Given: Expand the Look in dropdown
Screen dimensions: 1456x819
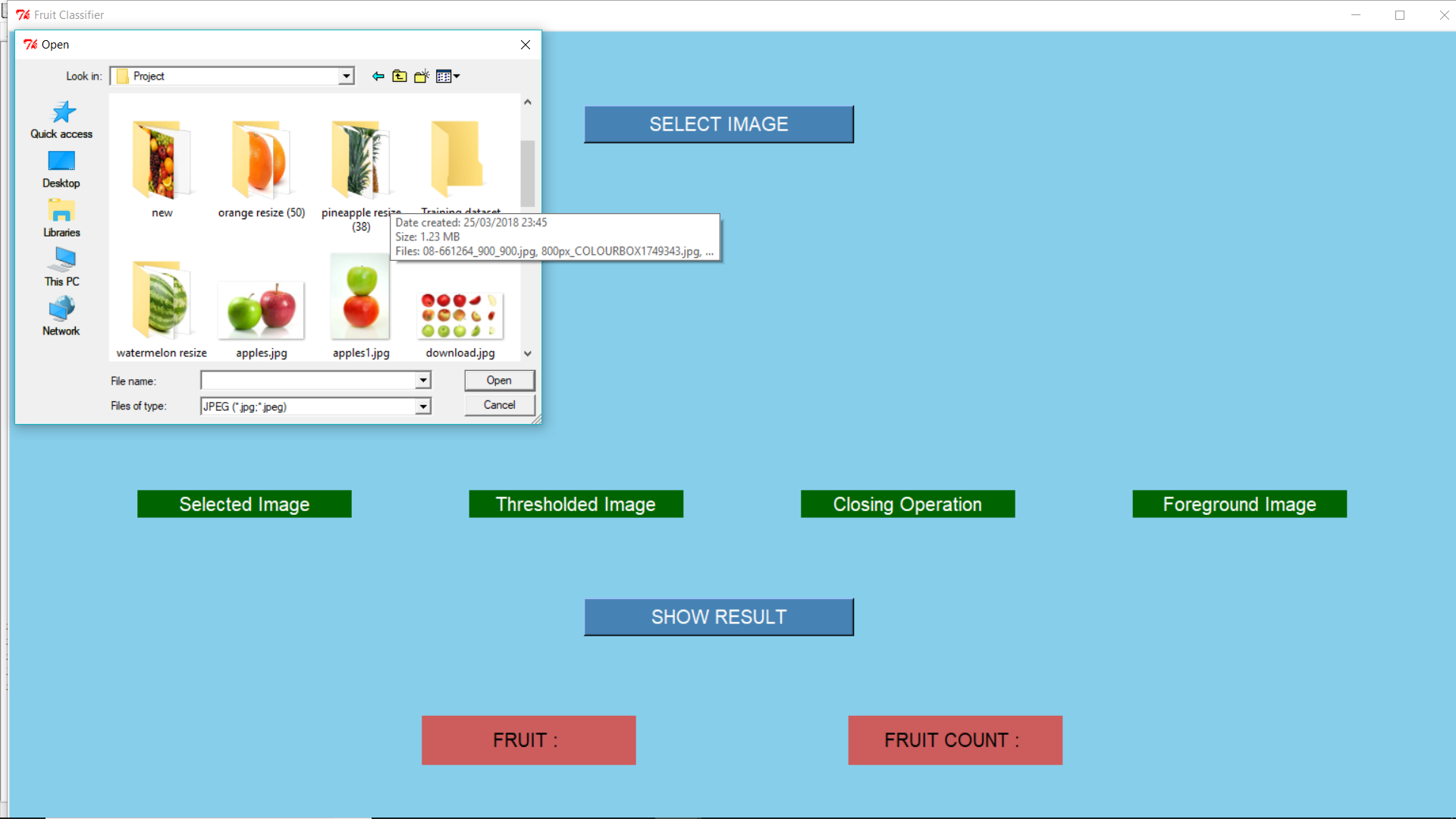Looking at the screenshot, I should click(347, 76).
